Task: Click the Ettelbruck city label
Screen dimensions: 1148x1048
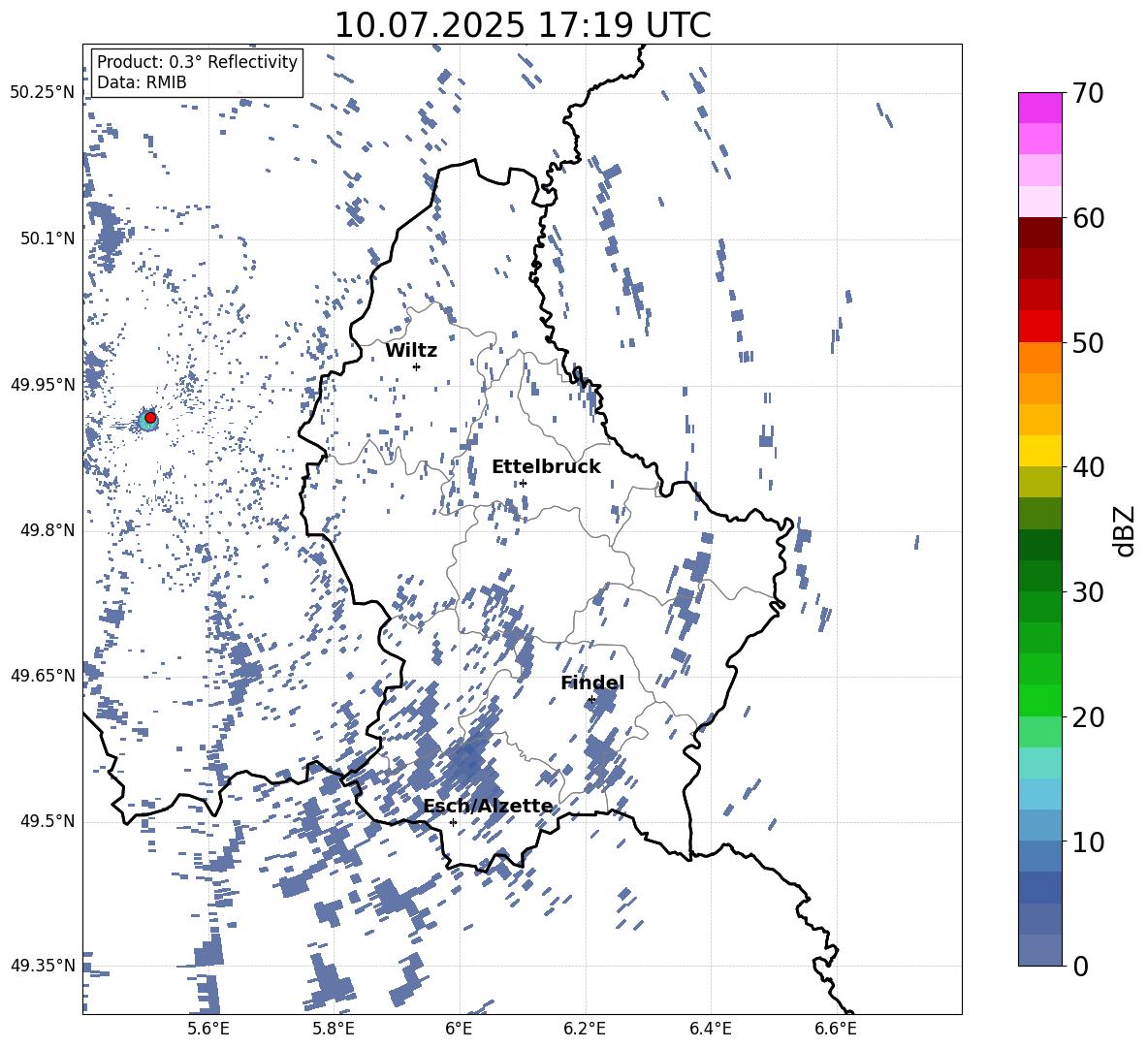Action: click(546, 467)
